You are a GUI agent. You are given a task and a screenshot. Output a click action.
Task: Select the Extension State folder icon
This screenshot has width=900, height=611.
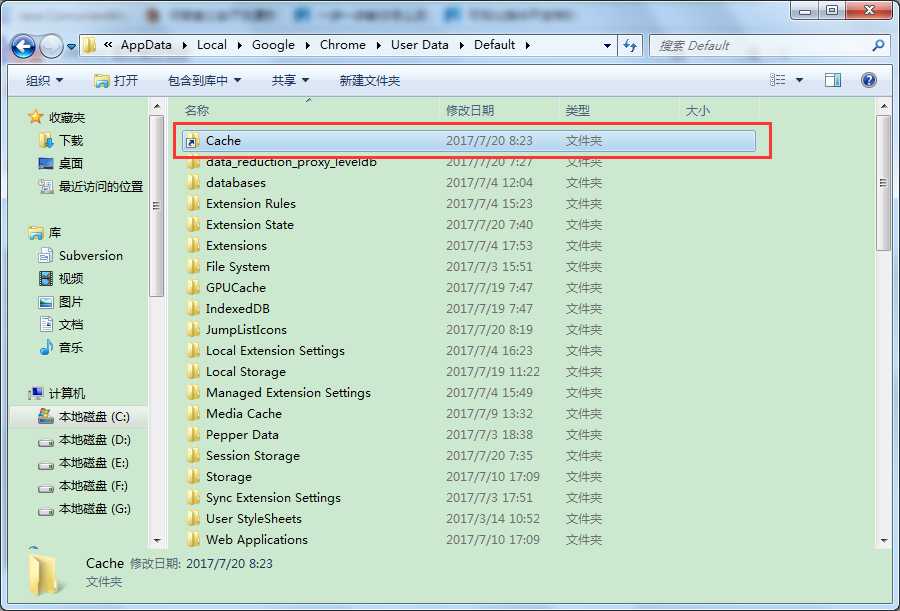[x=193, y=225]
